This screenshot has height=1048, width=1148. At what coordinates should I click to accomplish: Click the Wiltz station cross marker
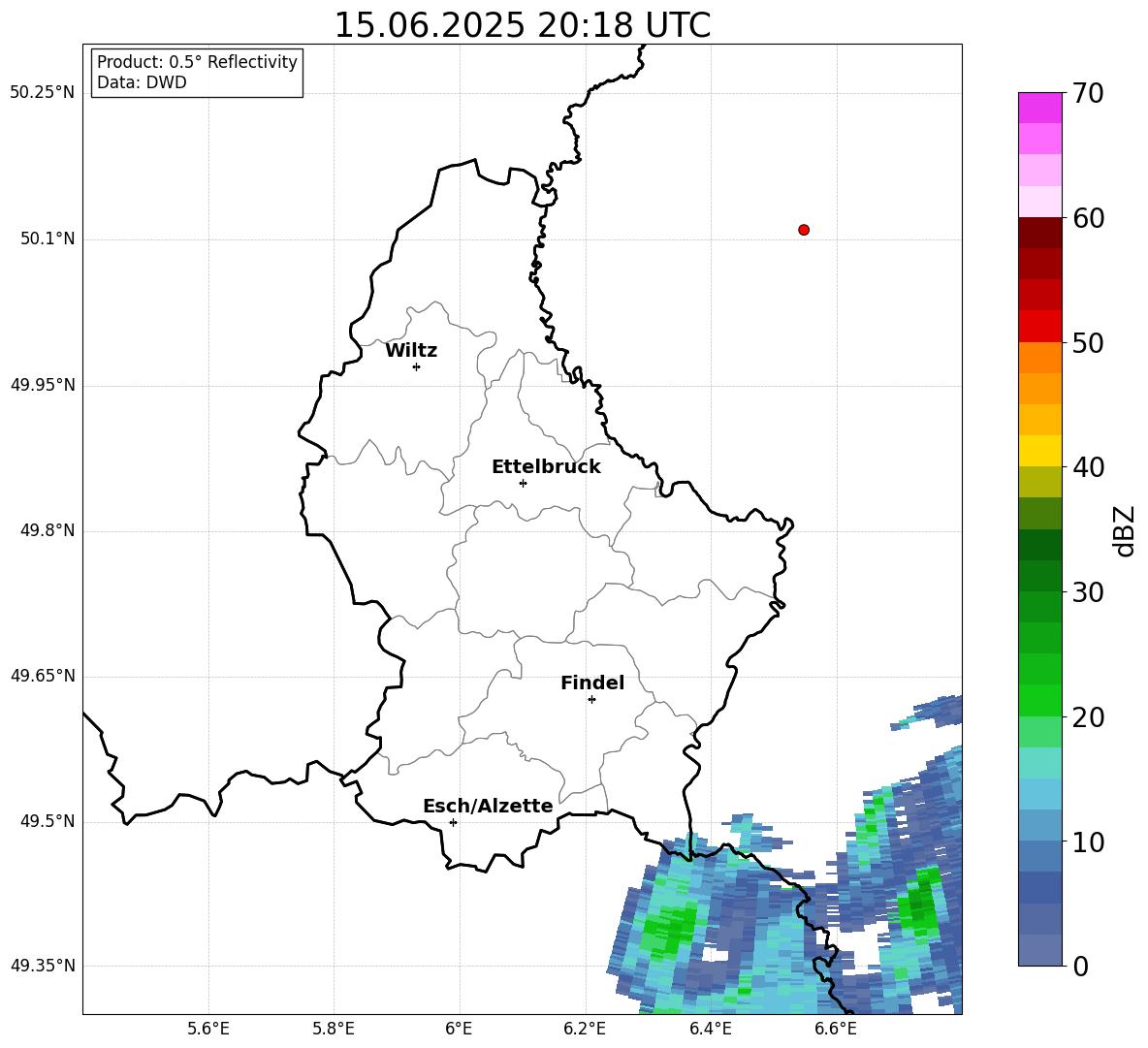pyautogui.click(x=417, y=366)
